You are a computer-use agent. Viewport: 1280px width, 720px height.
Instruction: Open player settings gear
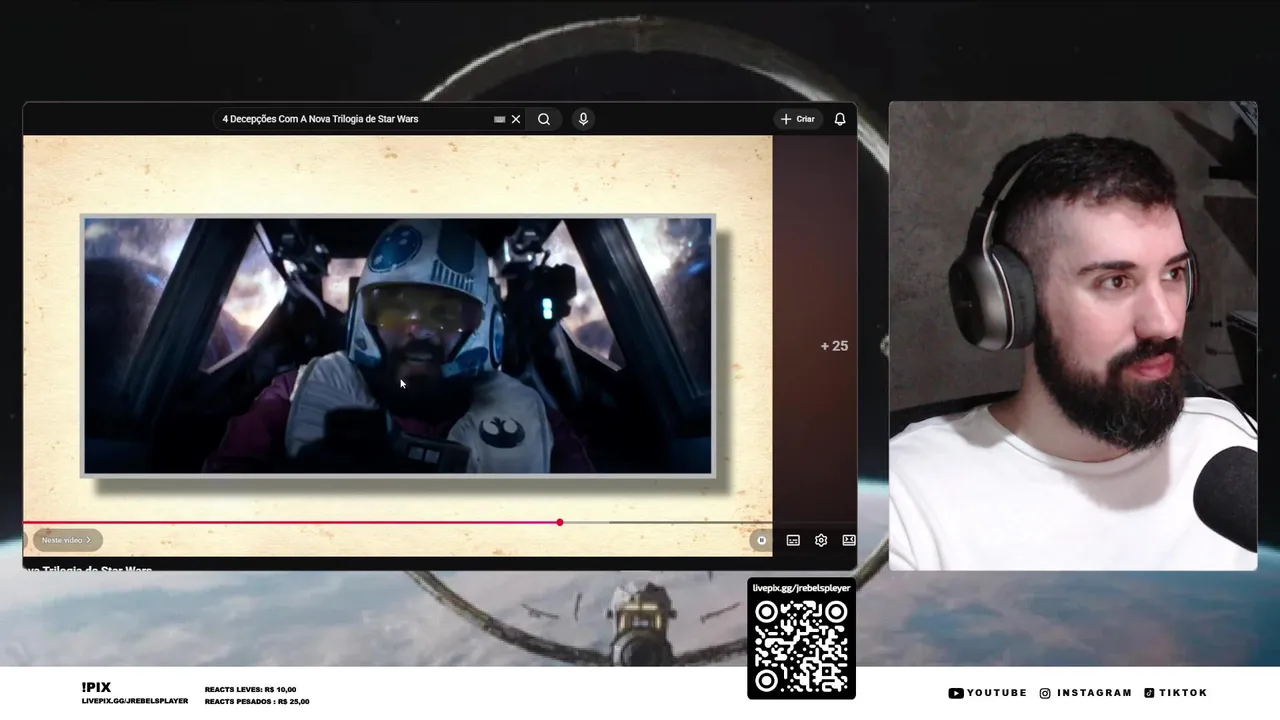821,540
